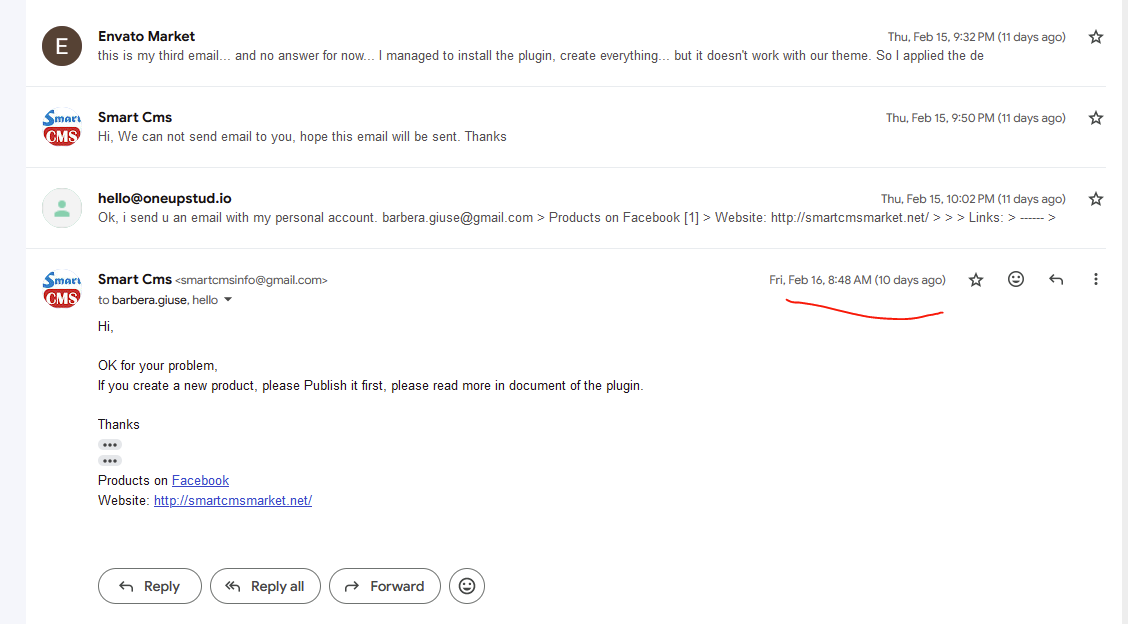Show recipient details dropdown arrow
Image resolution: width=1128 pixels, height=624 pixels.
(x=228, y=299)
